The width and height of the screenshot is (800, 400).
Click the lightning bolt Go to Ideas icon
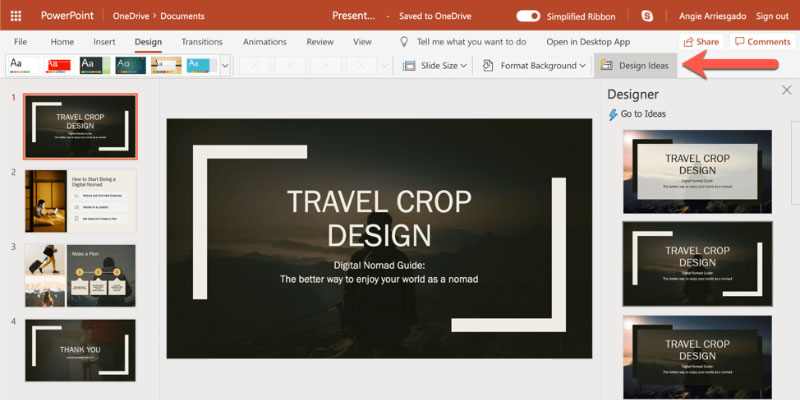pyautogui.click(x=613, y=114)
